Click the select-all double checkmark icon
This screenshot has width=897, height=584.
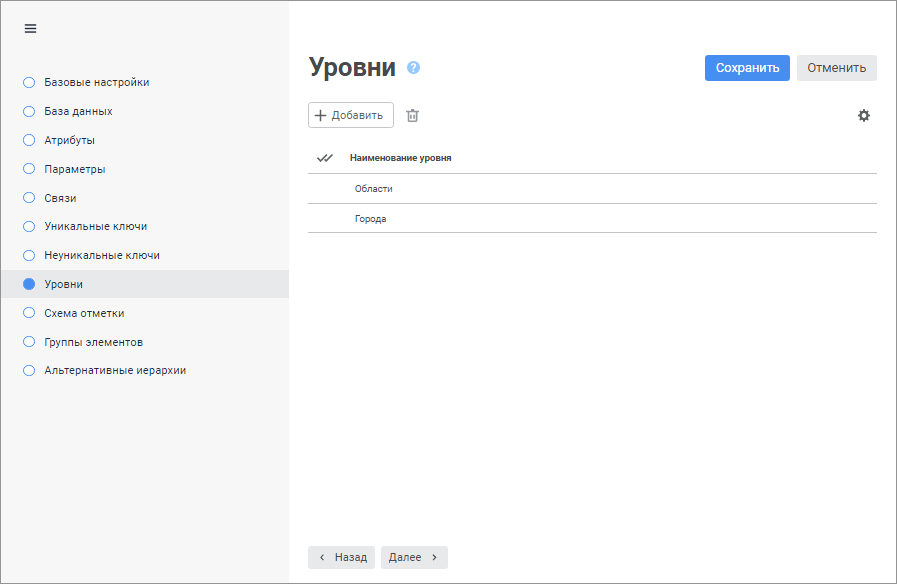[x=324, y=158]
